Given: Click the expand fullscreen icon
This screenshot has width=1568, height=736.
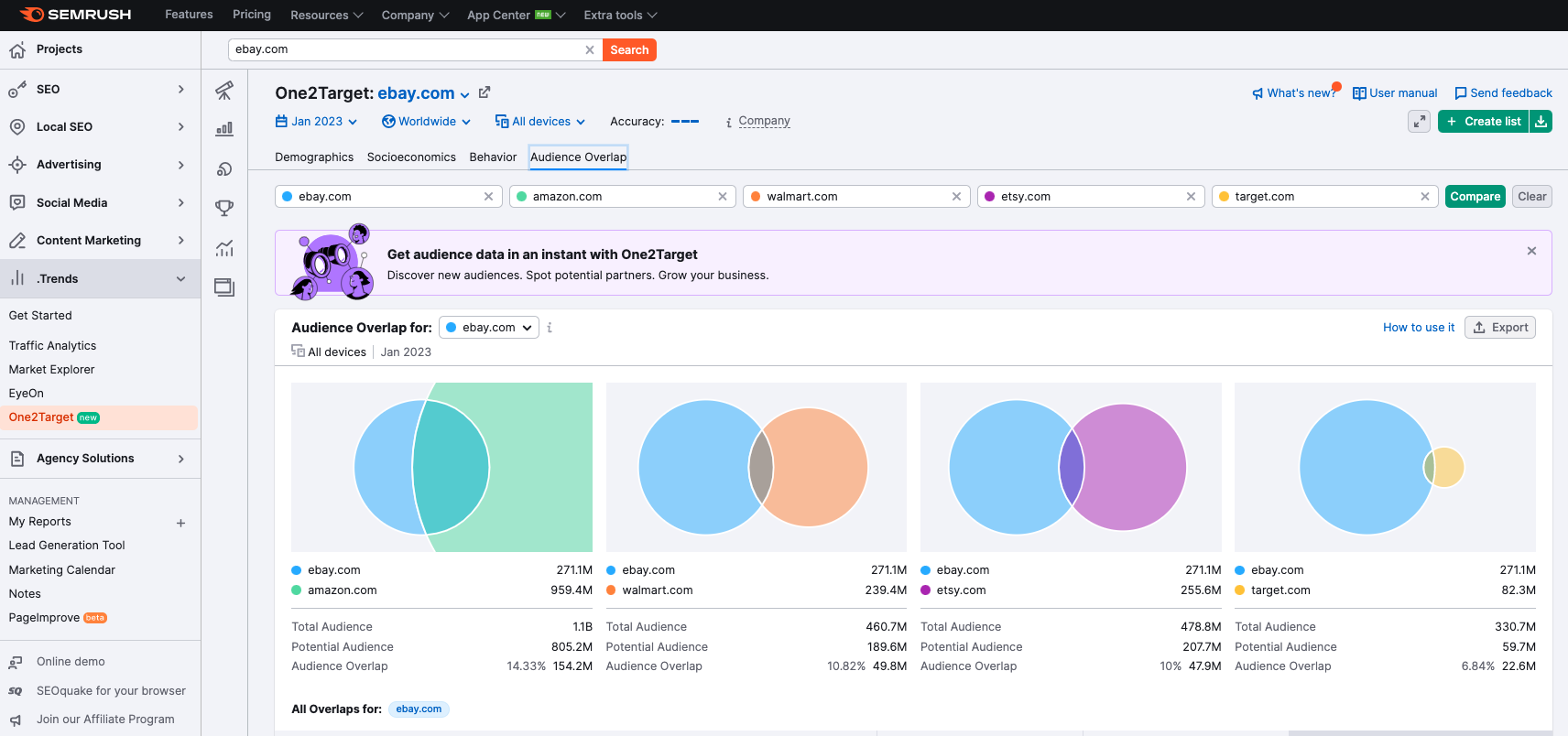Looking at the screenshot, I should point(1419,122).
